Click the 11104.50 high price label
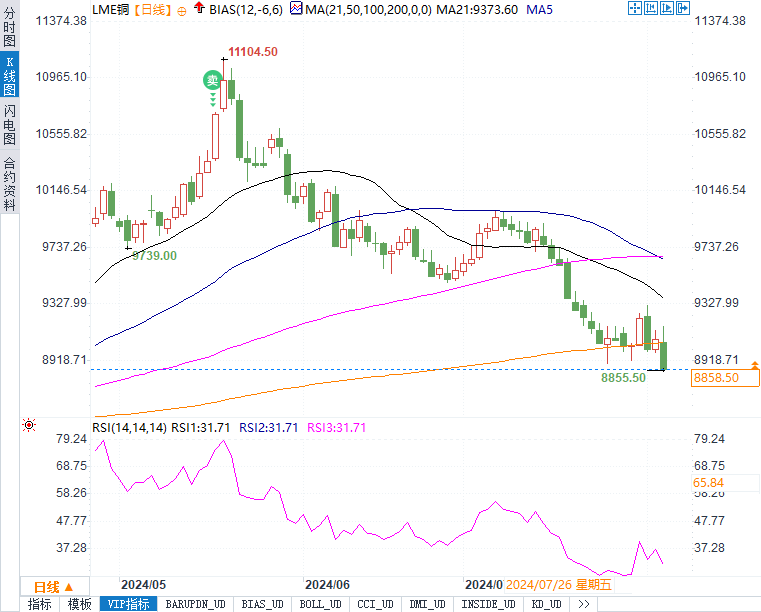The height and width of the screenshot is (612, 761). click(x=253, y=51)
